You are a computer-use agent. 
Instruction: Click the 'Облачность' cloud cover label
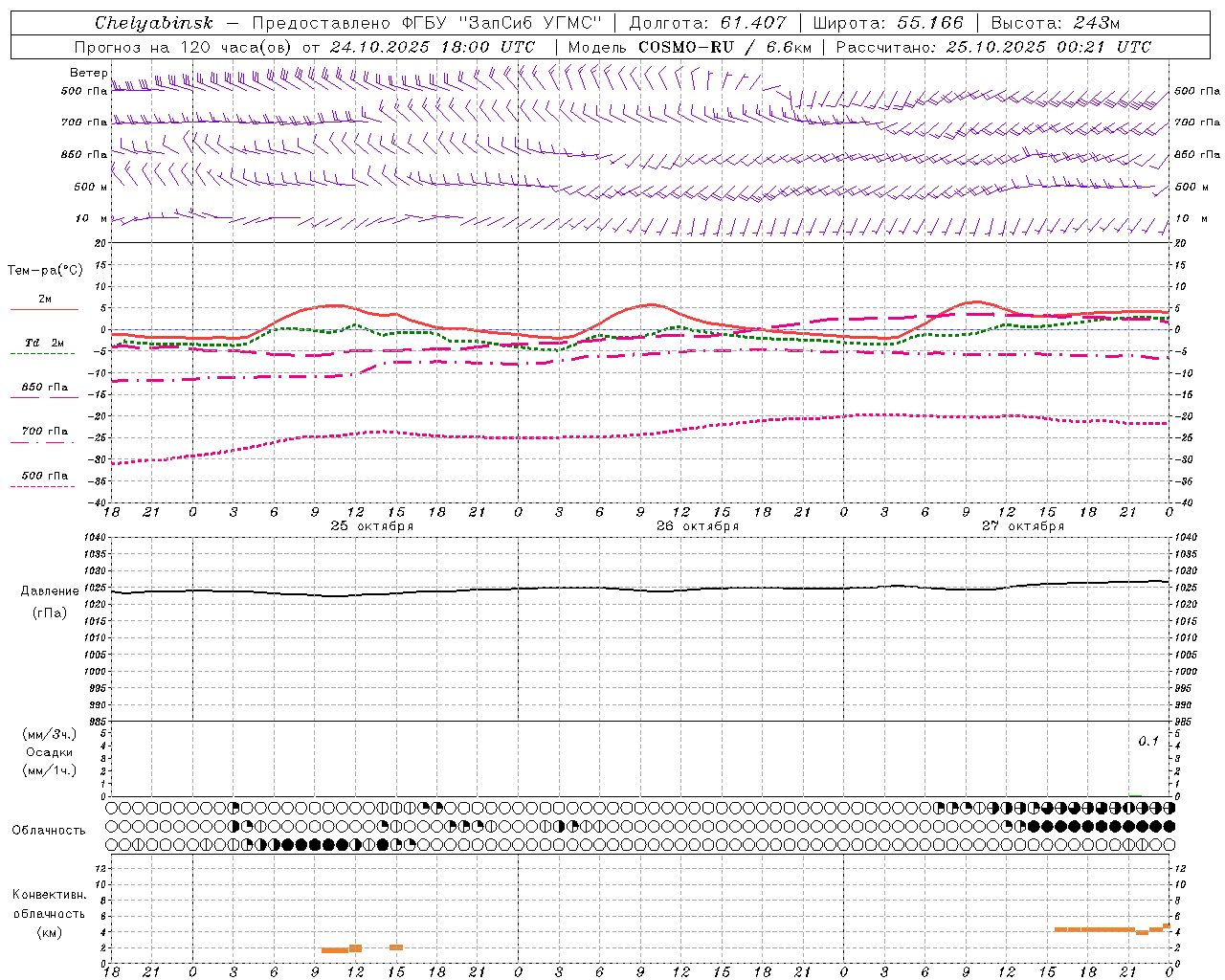click(x=49, y=831)
